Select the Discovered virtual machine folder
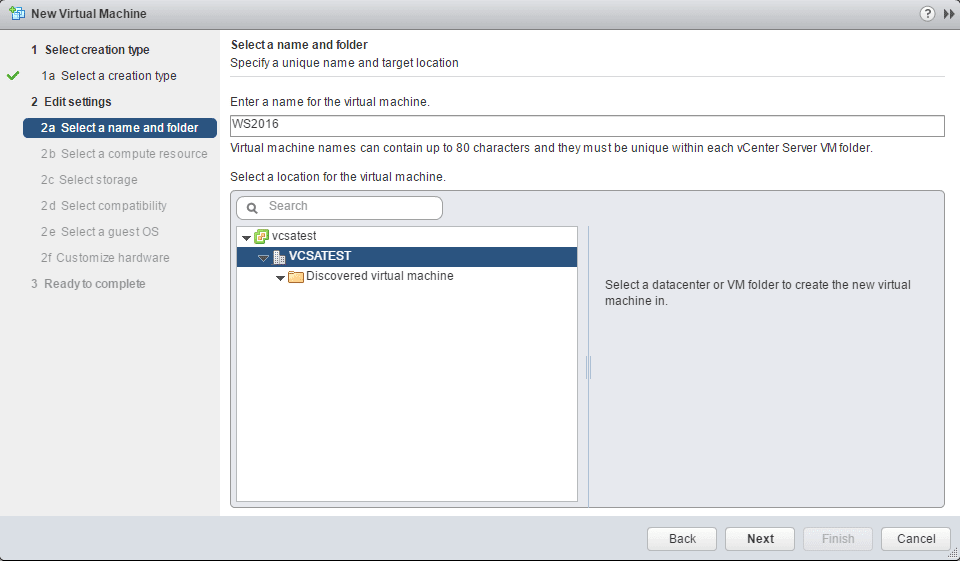The height and width of the screenshot is (561, 960). pos(379,276)
